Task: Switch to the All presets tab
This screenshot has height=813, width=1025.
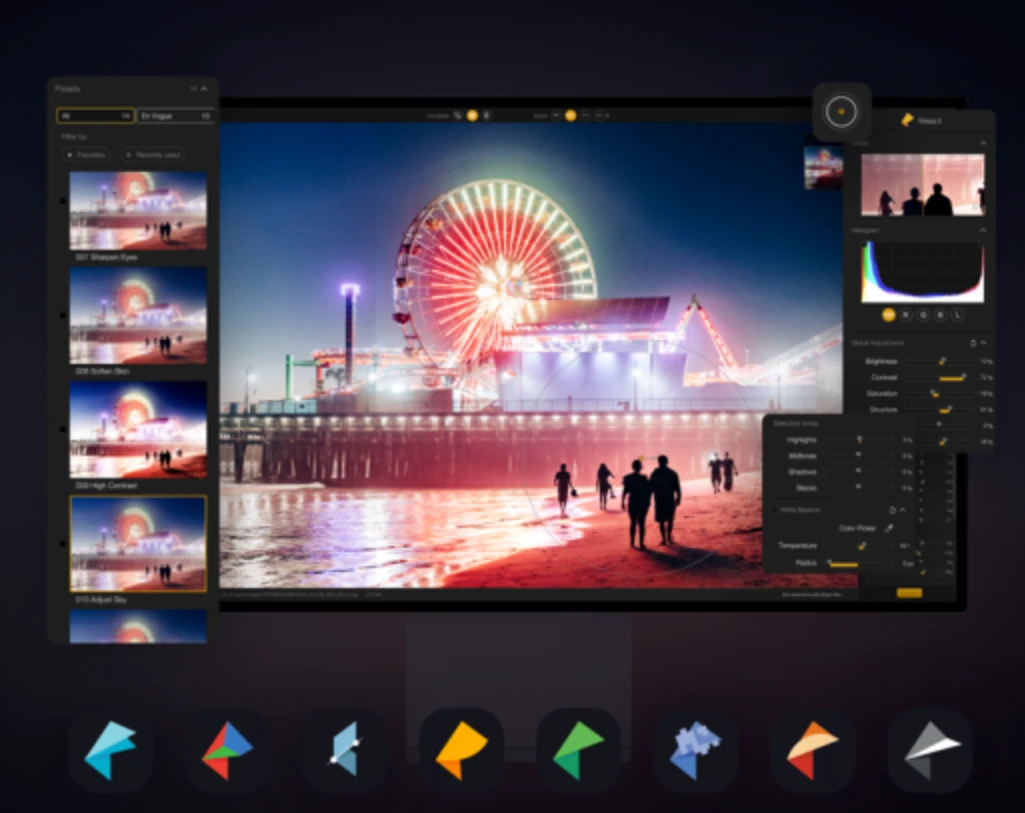Action: [95, 116]
